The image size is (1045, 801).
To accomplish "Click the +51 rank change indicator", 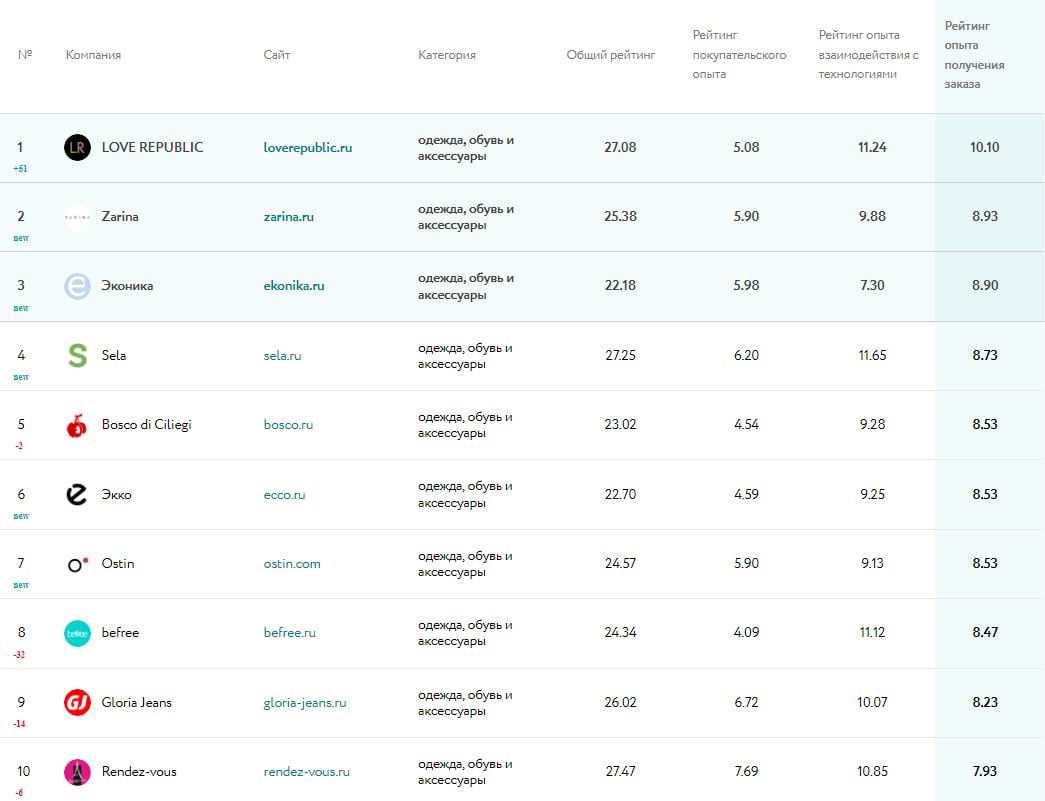I will click(21, 169).
